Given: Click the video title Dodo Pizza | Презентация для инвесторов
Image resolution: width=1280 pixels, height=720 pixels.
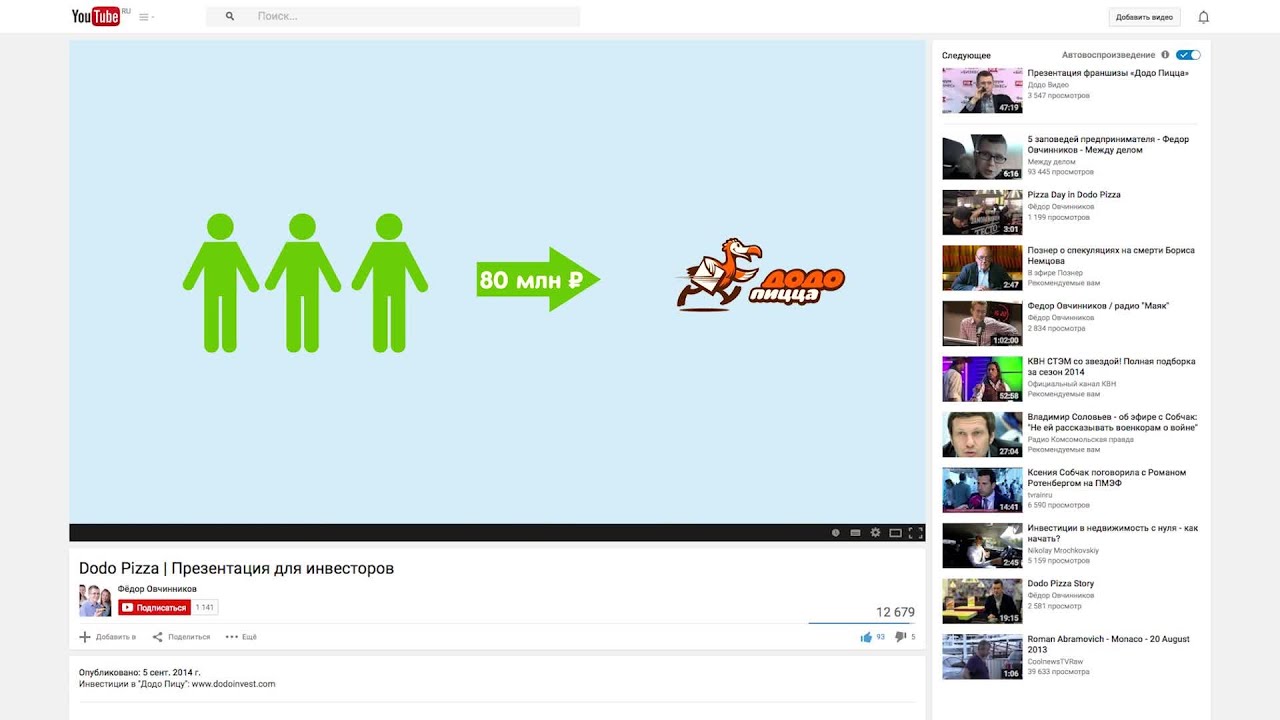Looking at the screenshot, I should pos(237,568).
